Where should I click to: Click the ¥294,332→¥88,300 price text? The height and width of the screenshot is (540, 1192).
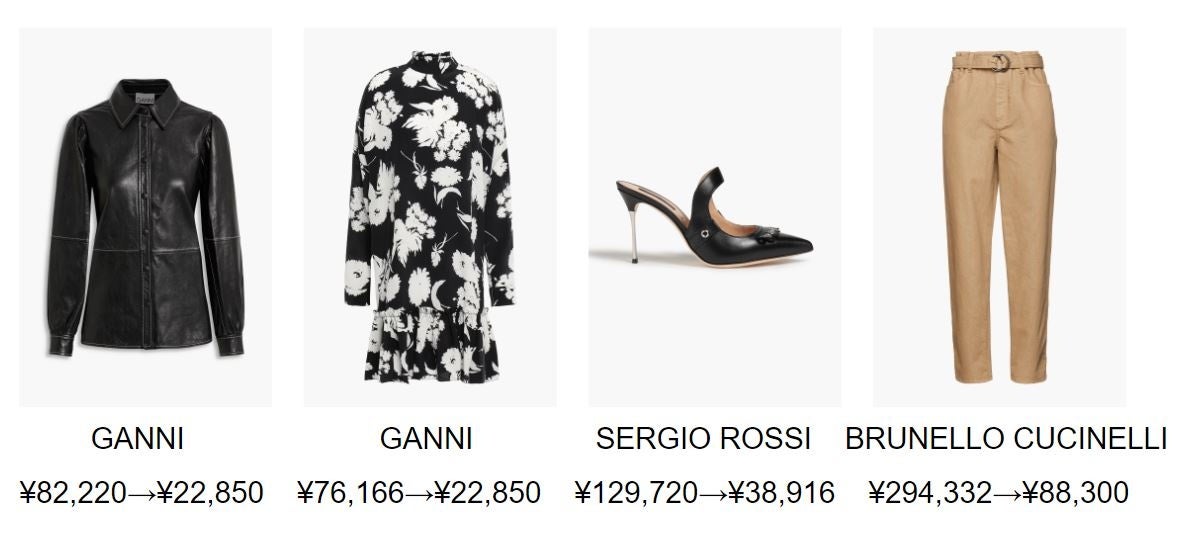click(x=998, y=493)
